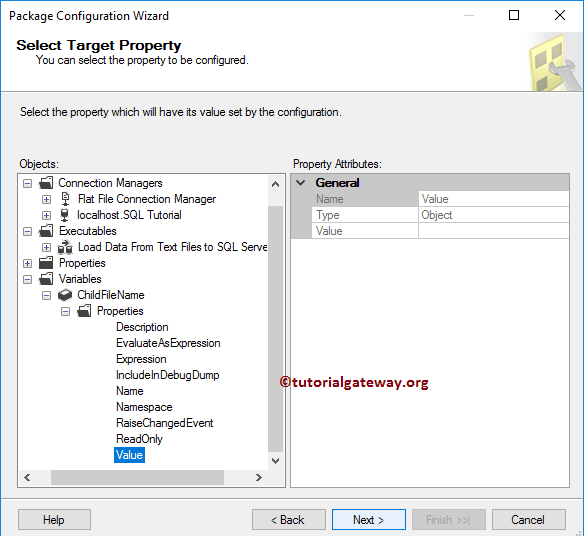Select the EvaluateAsExpression property
Screen dimensions: 584x536
click(x=168, y=343)
